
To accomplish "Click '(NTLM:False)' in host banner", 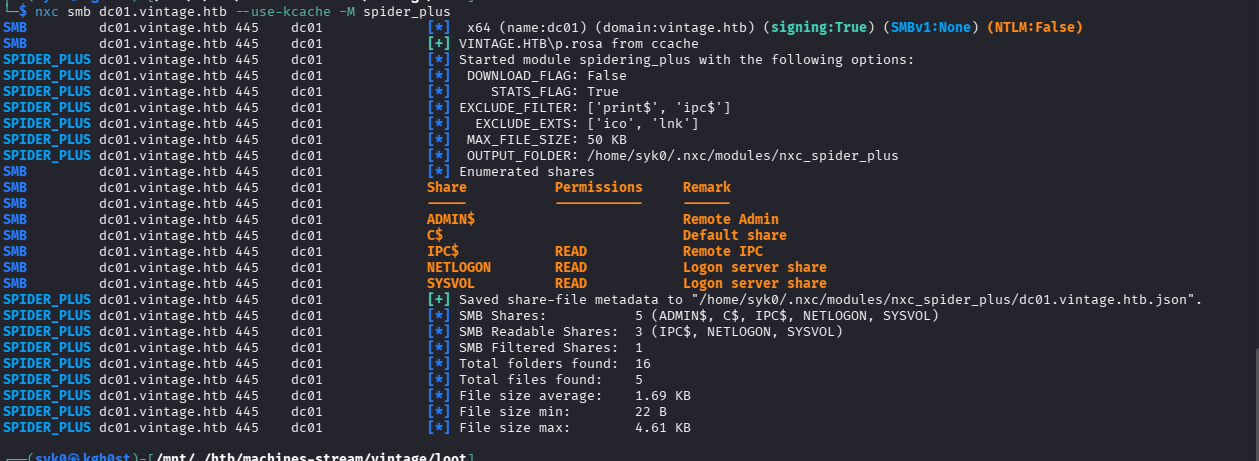I will [x=1035, y=27].
